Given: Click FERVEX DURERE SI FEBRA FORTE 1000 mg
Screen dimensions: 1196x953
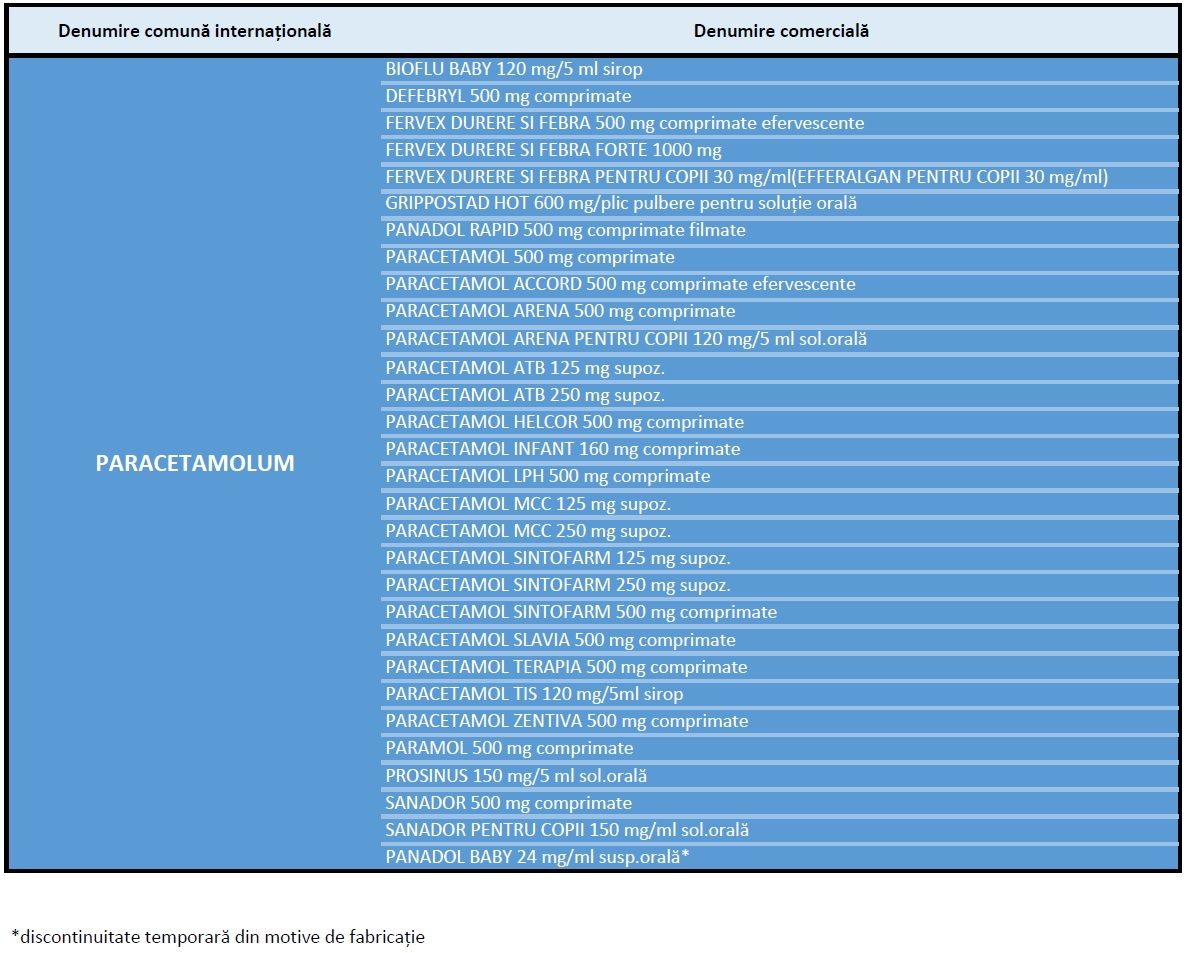Looking at the screenshot, I should pyautogui.click(x=780, y=150).
